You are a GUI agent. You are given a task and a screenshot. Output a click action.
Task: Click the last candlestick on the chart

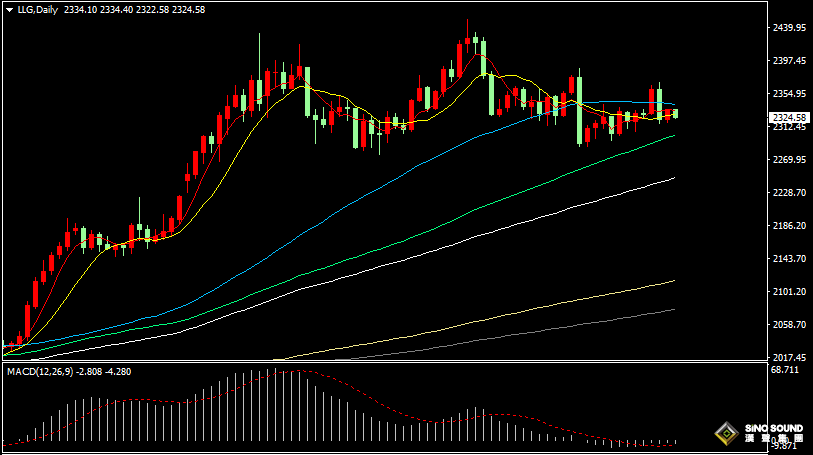click(676, 113)
